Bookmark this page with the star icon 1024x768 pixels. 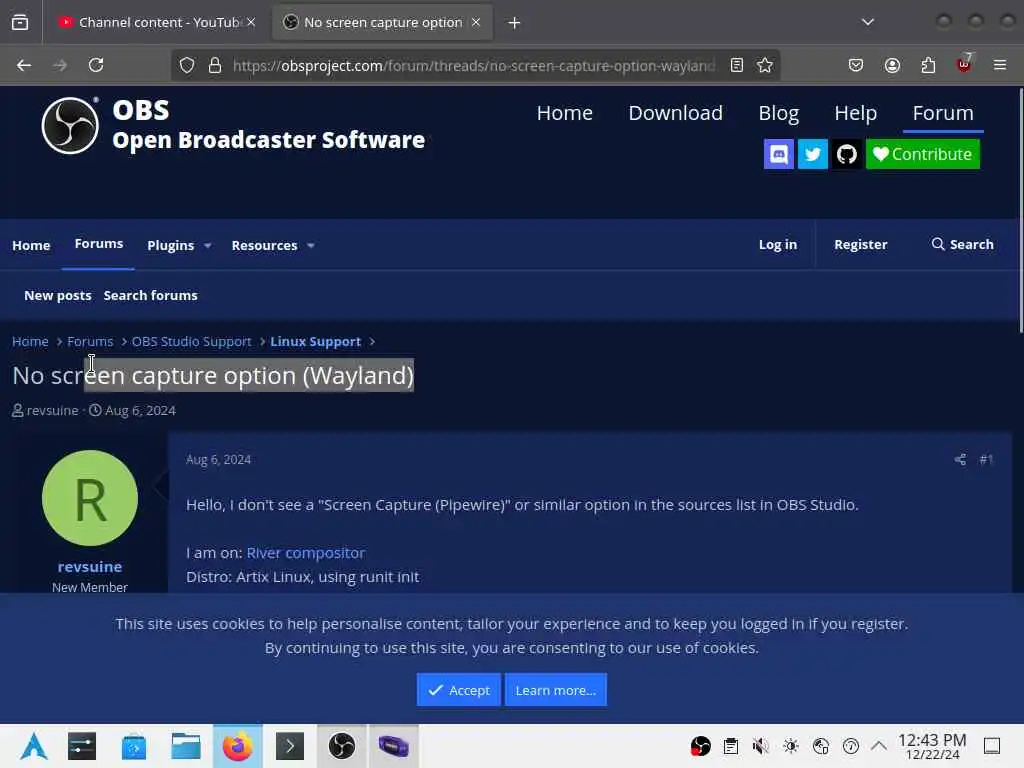(x=765, y=65)
